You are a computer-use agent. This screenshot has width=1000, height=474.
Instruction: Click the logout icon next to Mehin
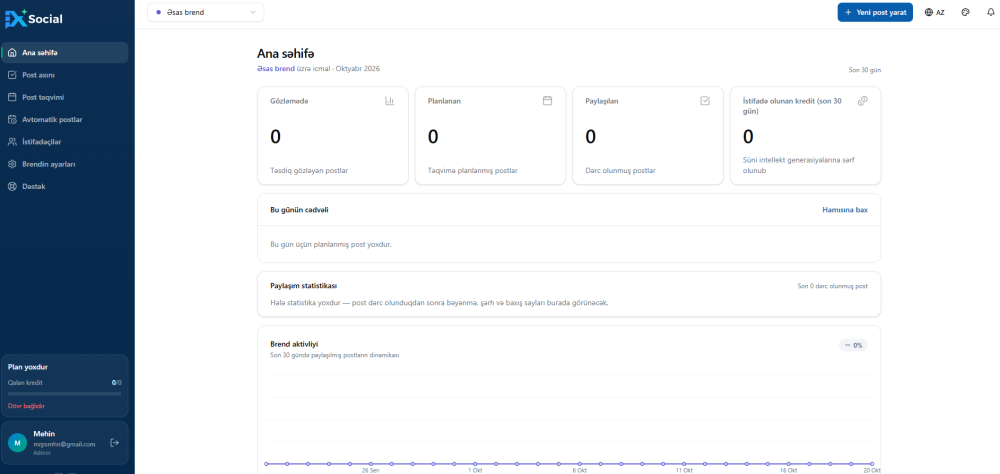click(x=115, y=443)
